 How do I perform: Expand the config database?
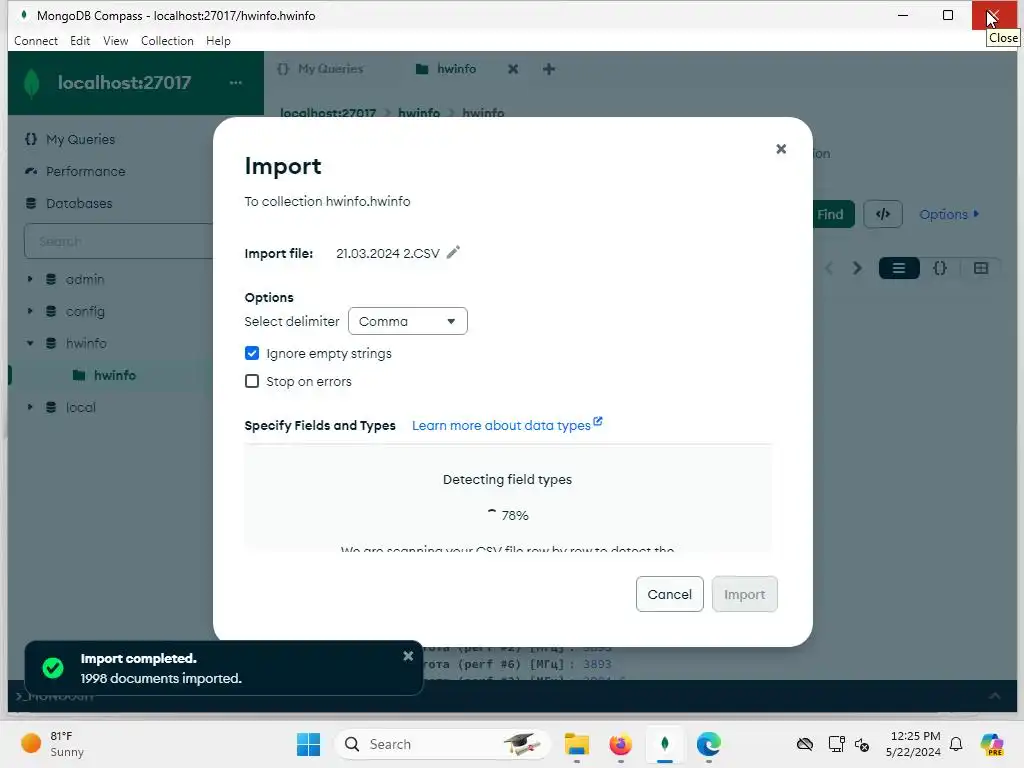coord(29,311)
